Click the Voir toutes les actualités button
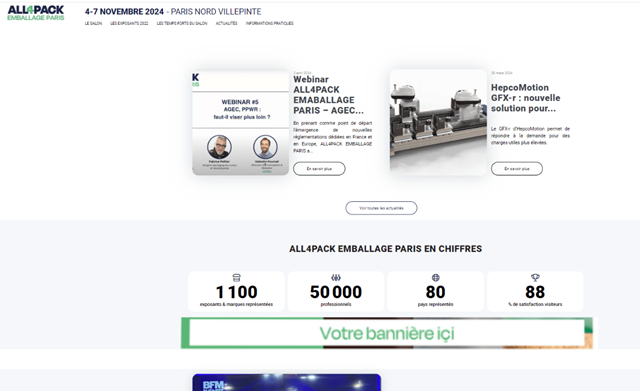The height and width of the screenshot is (391, 640). [x=381, y=208]
